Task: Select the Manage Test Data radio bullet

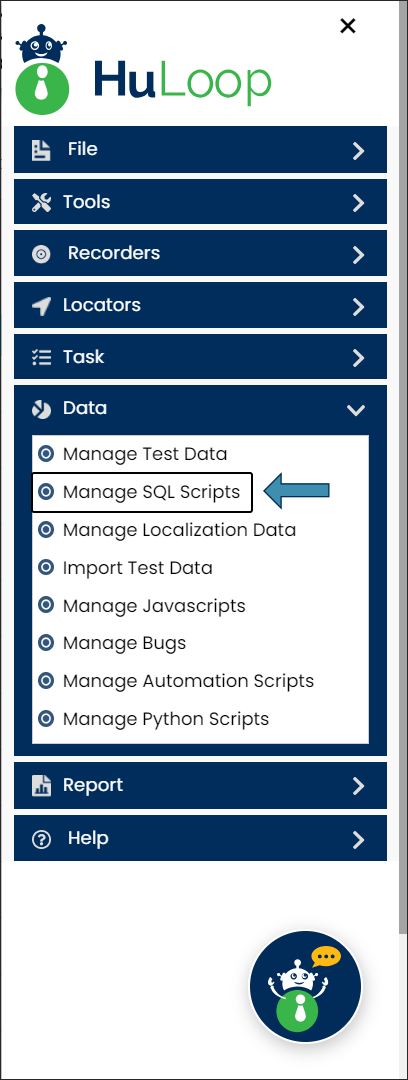Action: coord(46,454)
